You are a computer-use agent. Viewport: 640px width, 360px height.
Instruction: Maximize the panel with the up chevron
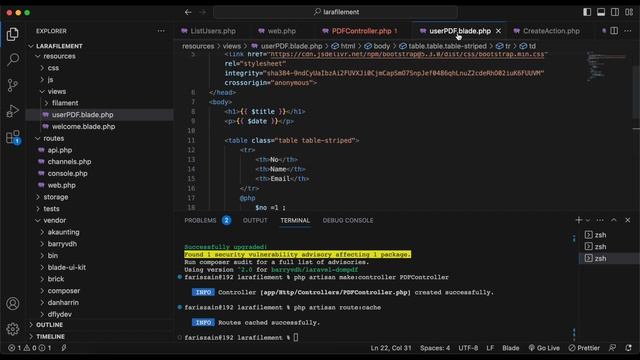[614, 220]
